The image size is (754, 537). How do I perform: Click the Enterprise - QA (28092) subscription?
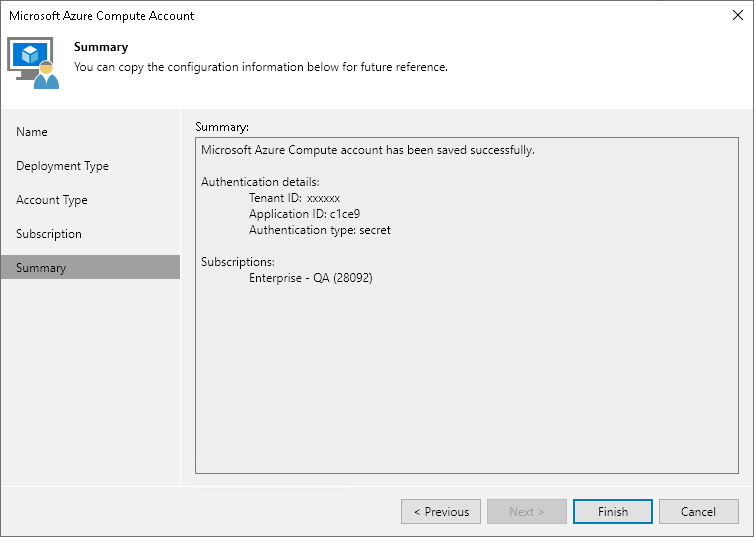pyautogui.click(x=311, y=278)
